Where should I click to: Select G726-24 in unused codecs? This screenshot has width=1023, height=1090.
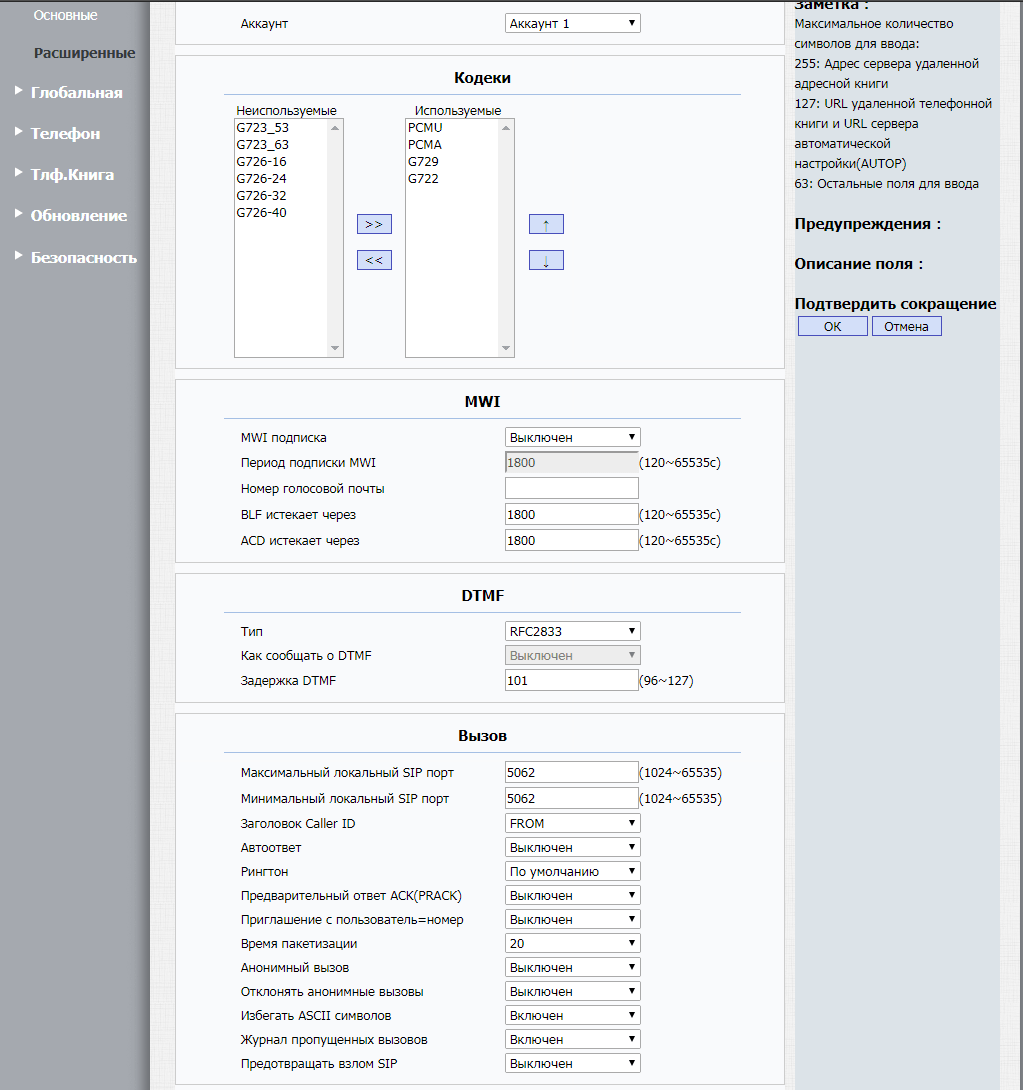click(x=281, y=178)
